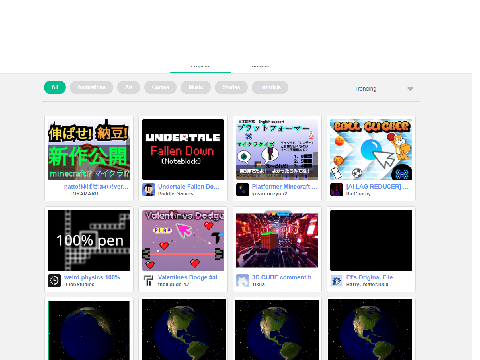Click author name under natto project

click(x=85, y=194)
